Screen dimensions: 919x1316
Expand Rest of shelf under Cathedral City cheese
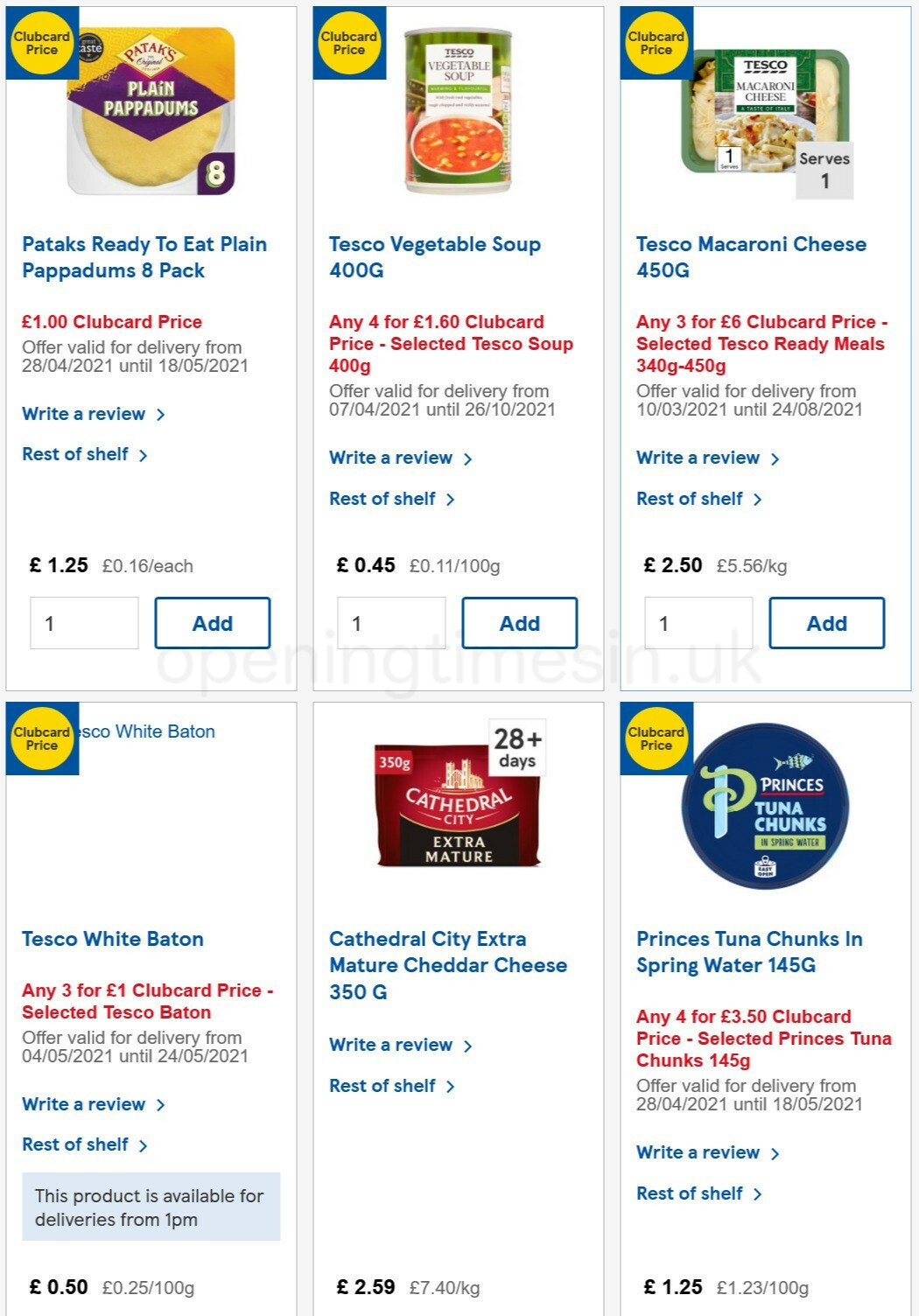point(385,1086)
